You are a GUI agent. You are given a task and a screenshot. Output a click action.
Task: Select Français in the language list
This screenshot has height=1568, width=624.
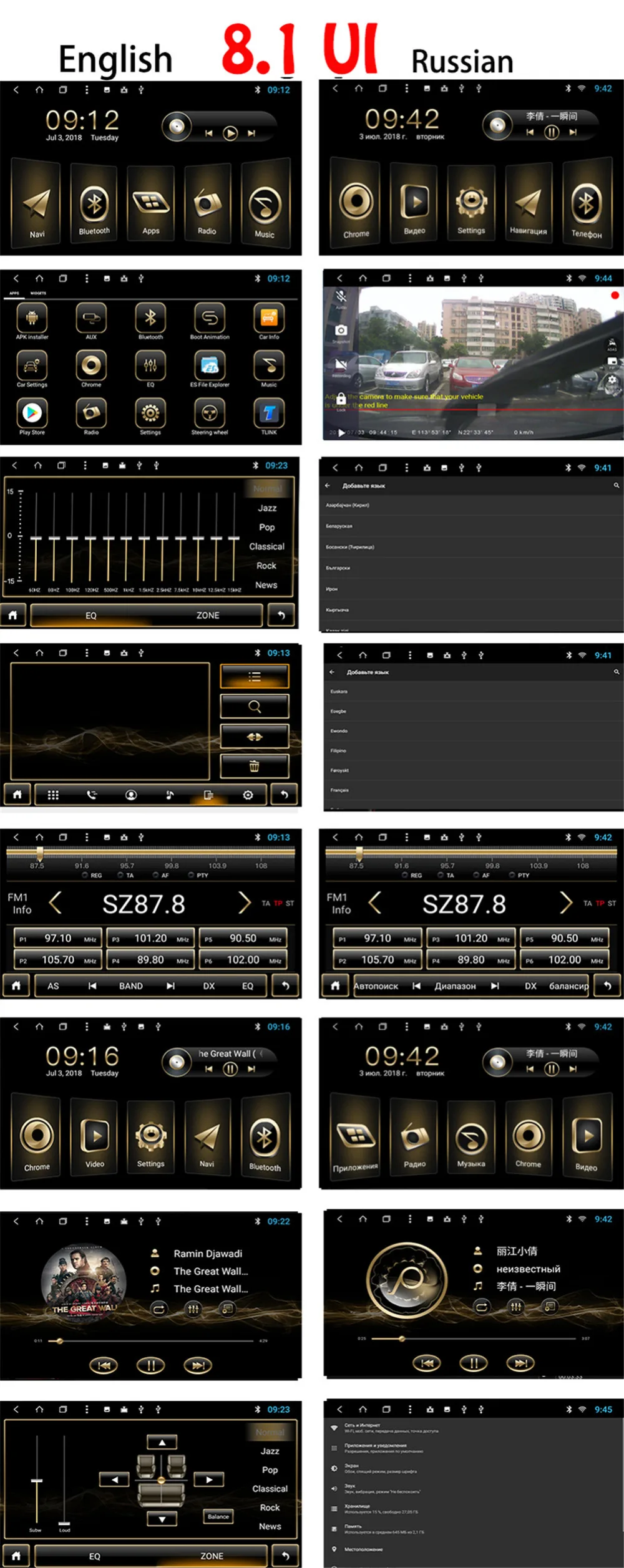474,790
